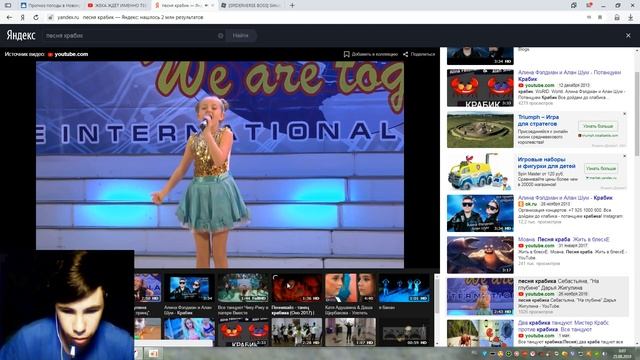Screen dimensions: 640x360
Task: Click the taskbar clock and date
Action: tap(623, 353)
